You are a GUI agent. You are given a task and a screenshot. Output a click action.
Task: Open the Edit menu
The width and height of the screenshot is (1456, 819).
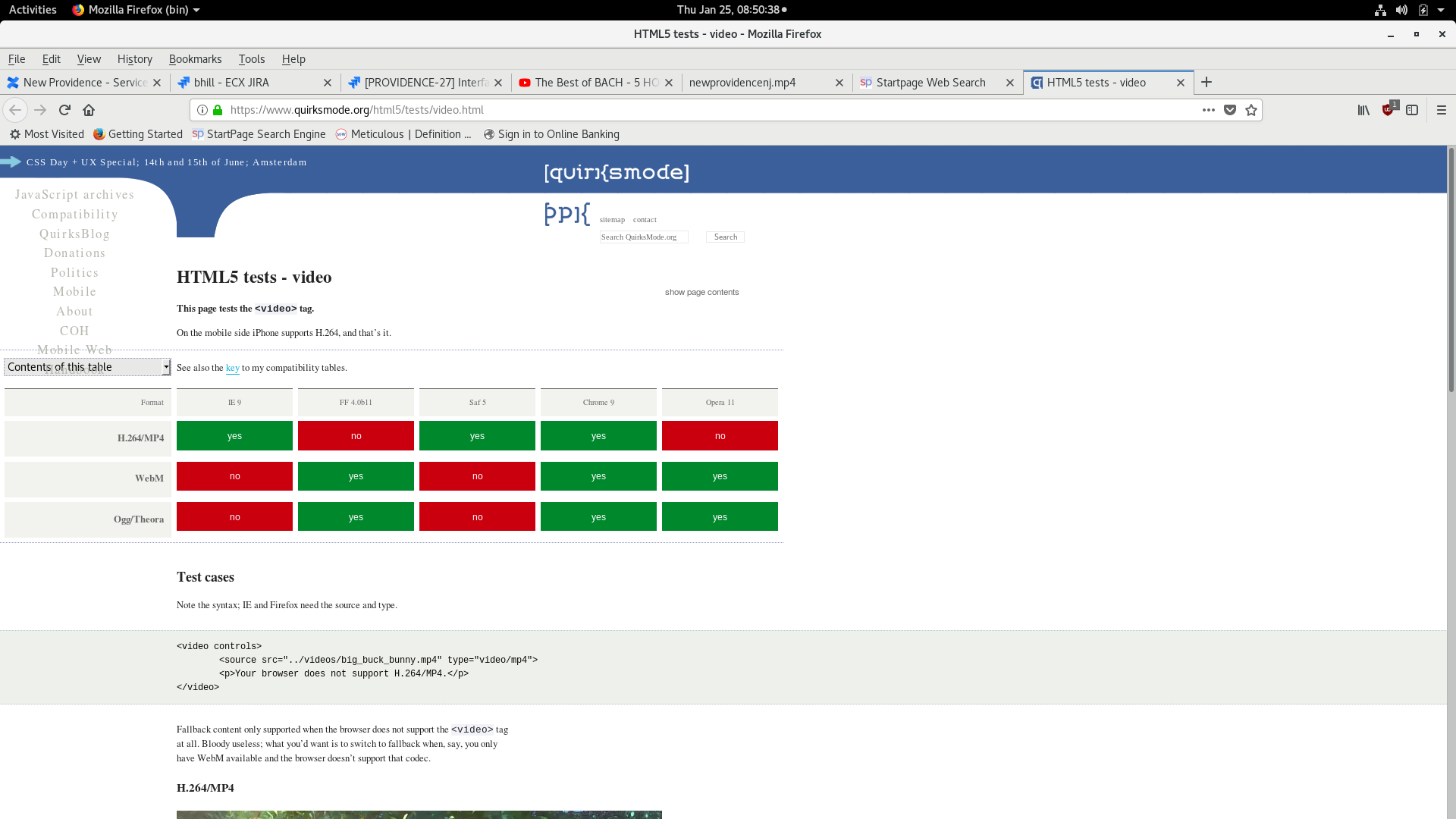[52, 59]
